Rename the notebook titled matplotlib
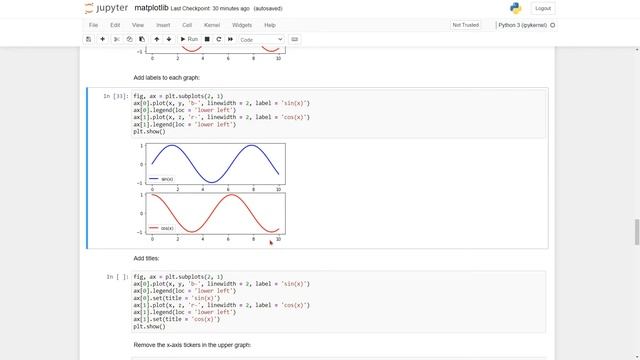640x360 pixels. coord(151,8)
